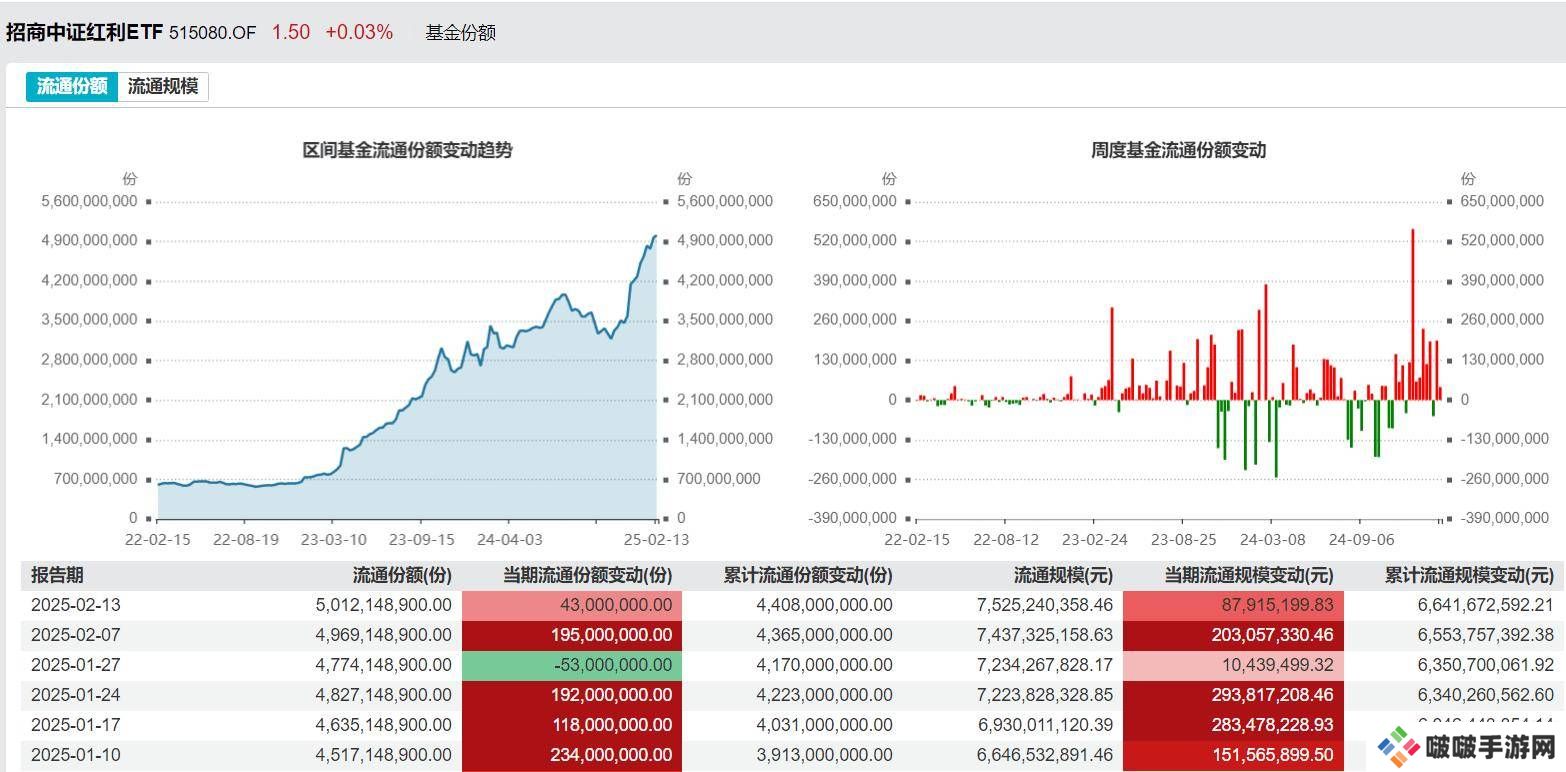Screen dimensions: 1566x772
Task: Sort by 当期流通份额变动(份) column header
Action: 587,575
